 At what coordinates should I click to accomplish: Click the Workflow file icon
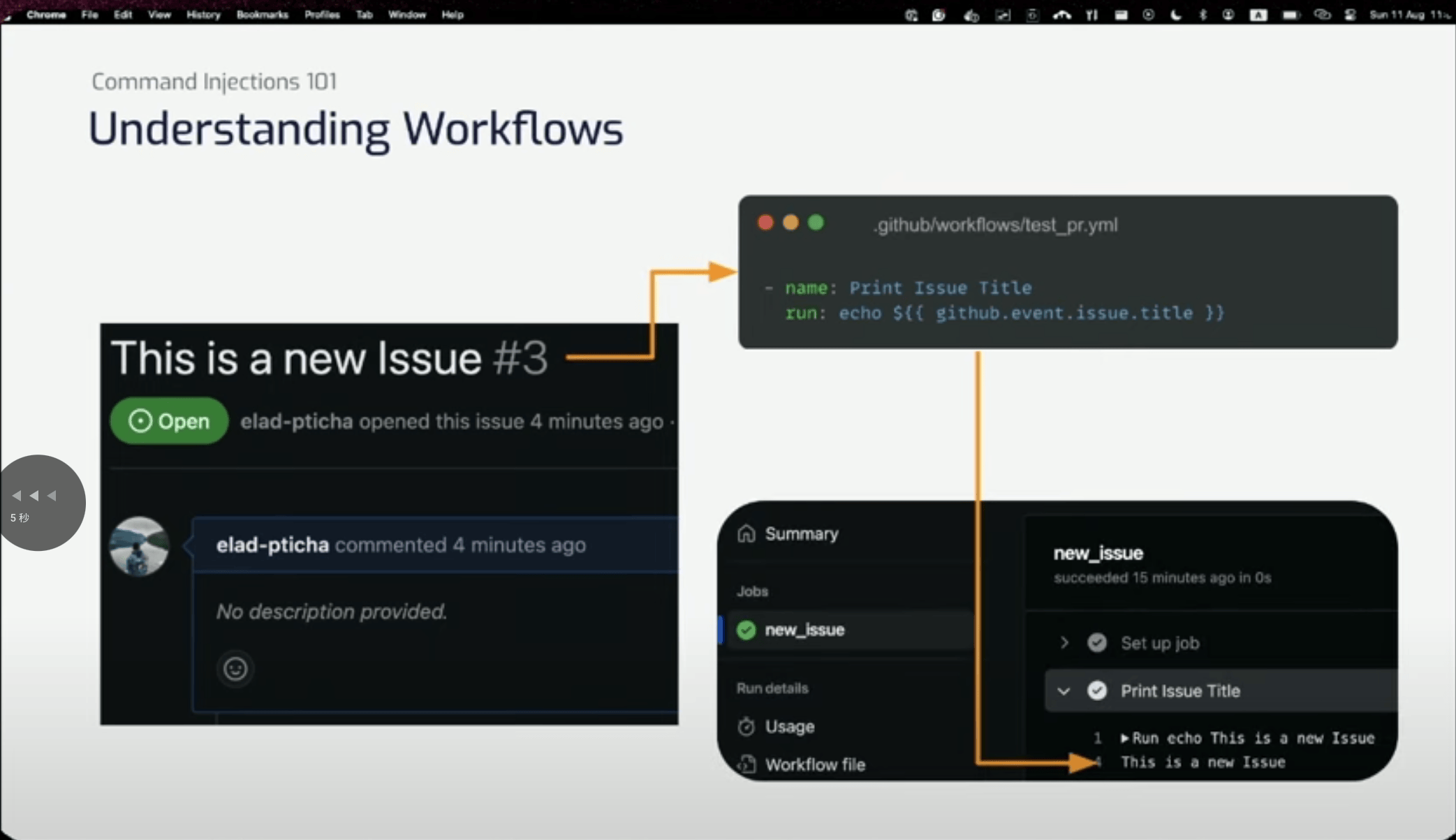[746, 765]
